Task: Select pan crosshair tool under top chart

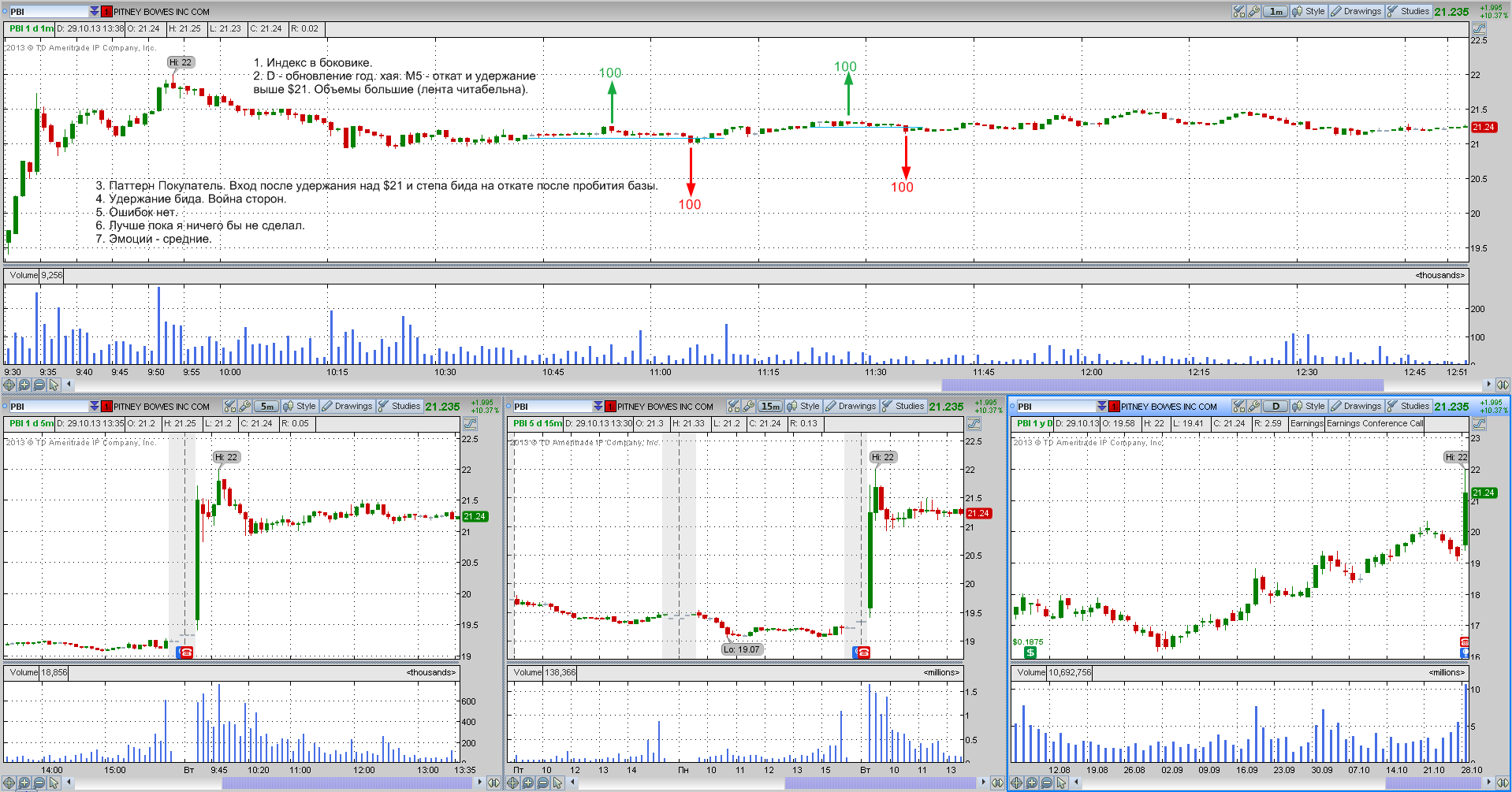Action: [x=9, y=385]
